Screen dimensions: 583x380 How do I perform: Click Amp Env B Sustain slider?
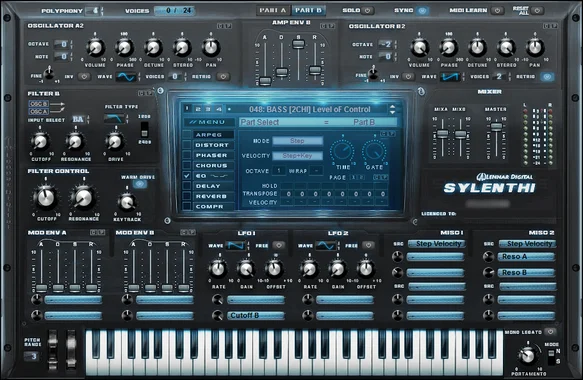click(x=298, y=45)
